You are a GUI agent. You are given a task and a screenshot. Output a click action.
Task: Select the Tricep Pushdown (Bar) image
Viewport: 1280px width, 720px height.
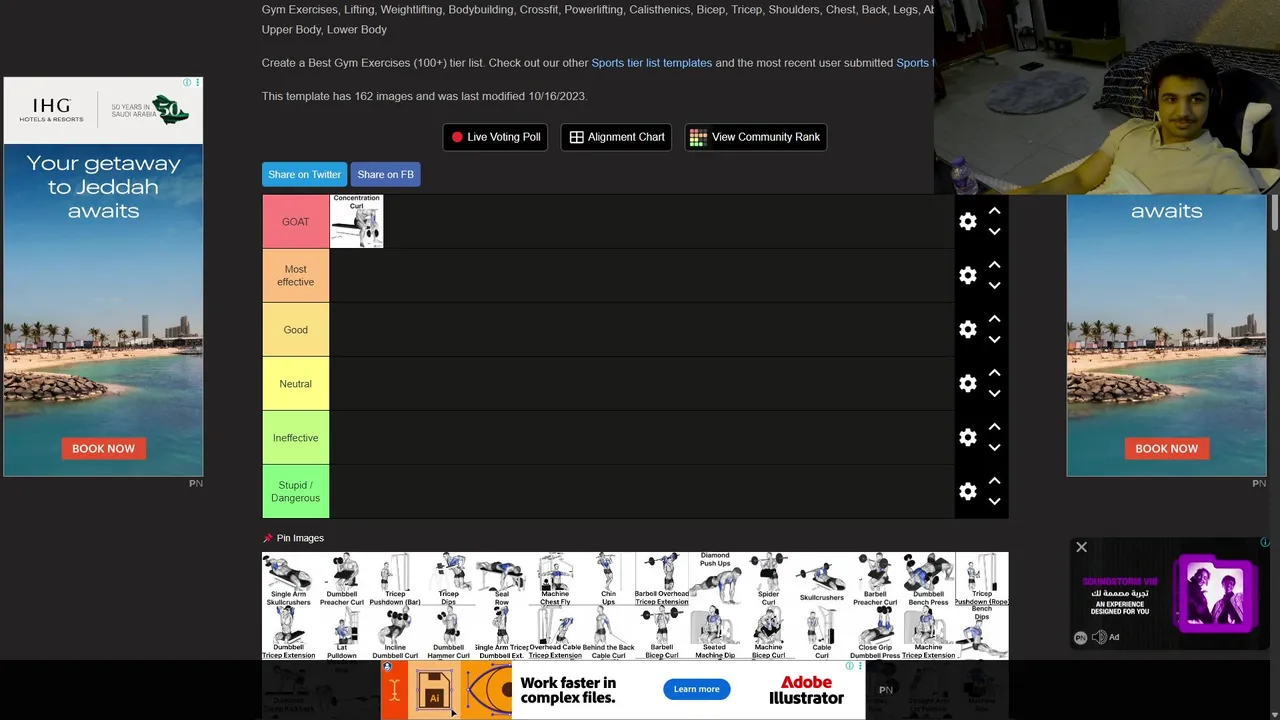[x=395, y=579]
